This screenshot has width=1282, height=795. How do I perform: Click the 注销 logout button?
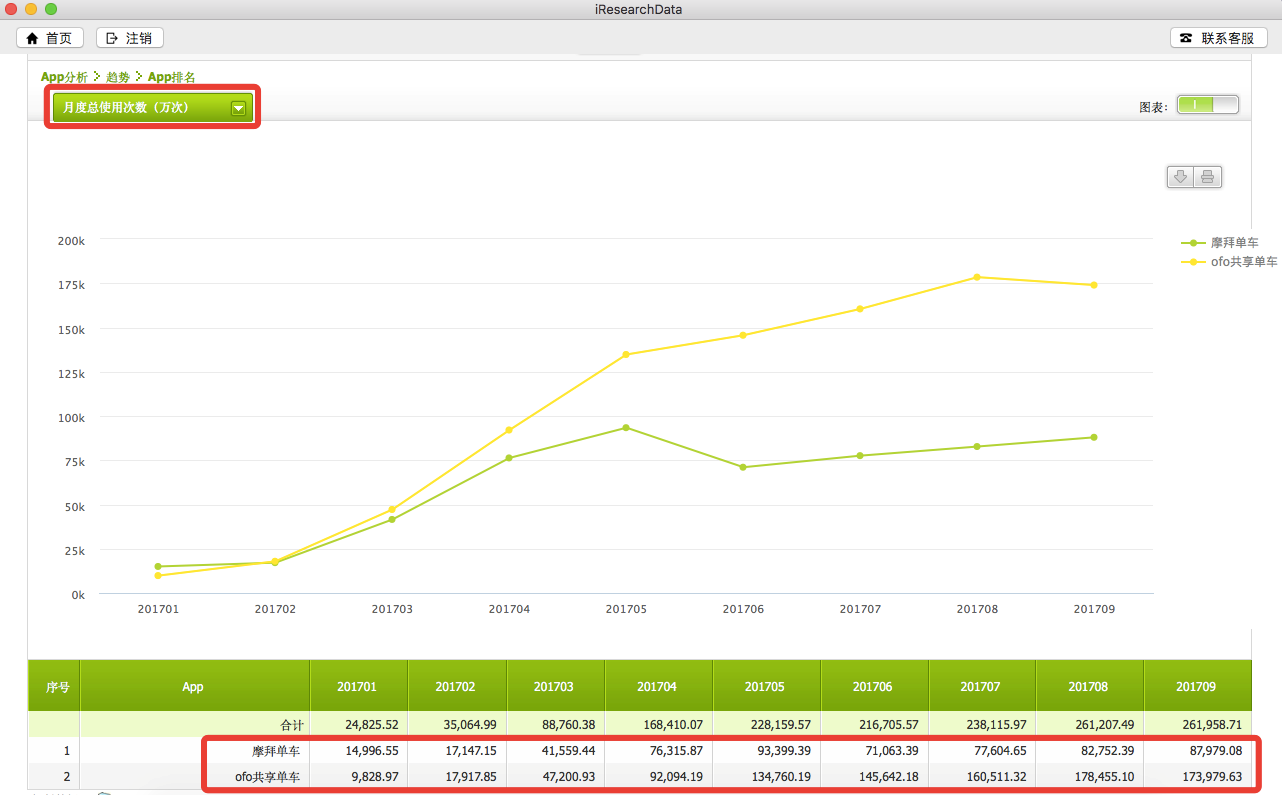129,38
